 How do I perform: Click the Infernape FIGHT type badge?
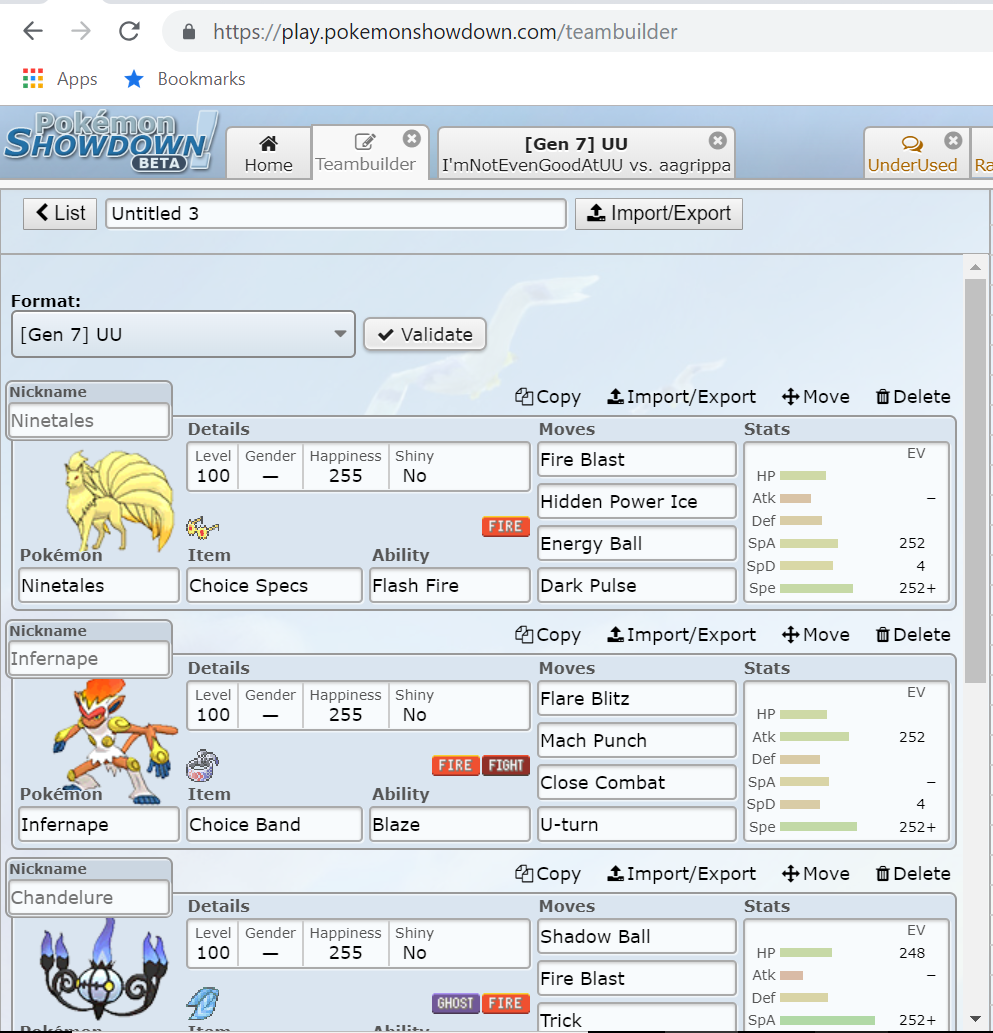(x=505, y=766)
